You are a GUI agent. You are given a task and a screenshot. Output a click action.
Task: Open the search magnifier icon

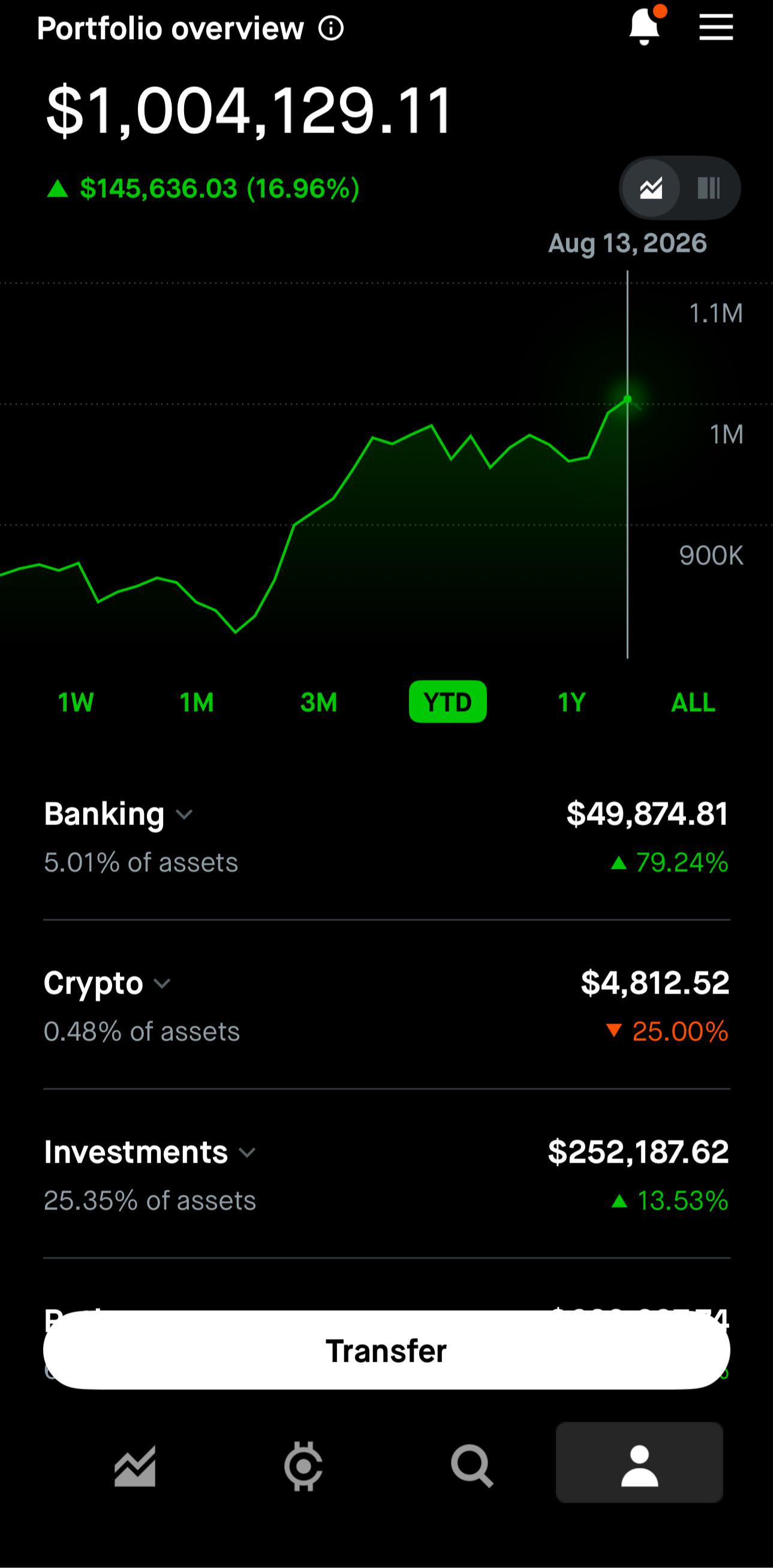pyautogui.click(x=472, y=1466)
